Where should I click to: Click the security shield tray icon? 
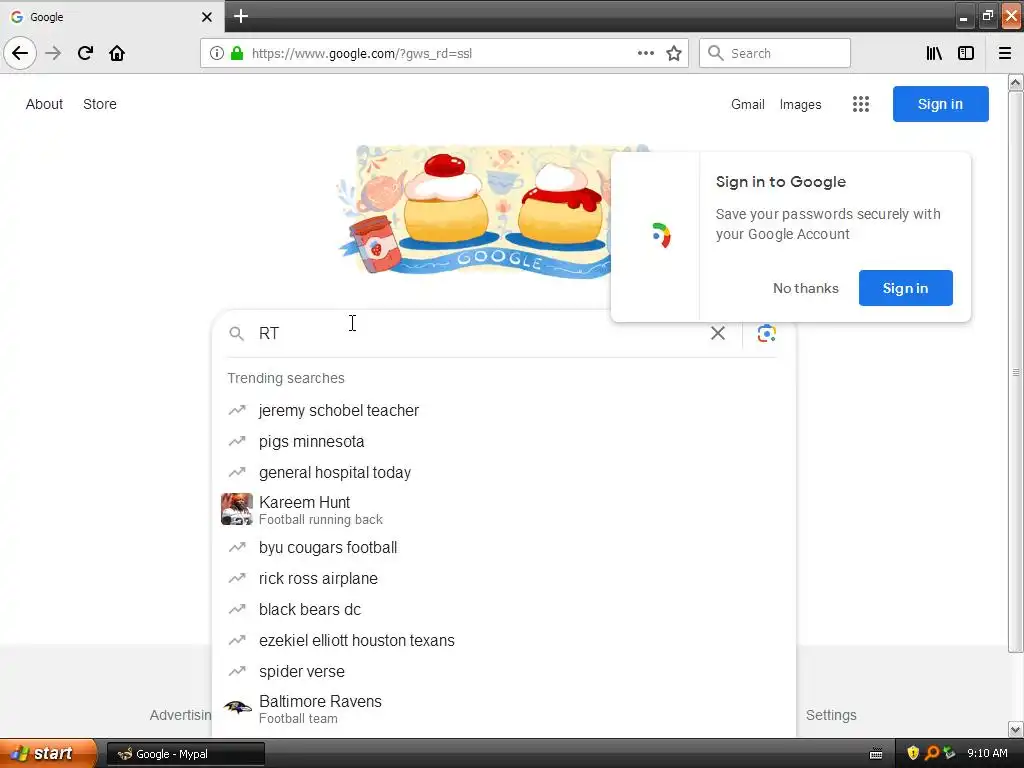click(x=912, y=753)
